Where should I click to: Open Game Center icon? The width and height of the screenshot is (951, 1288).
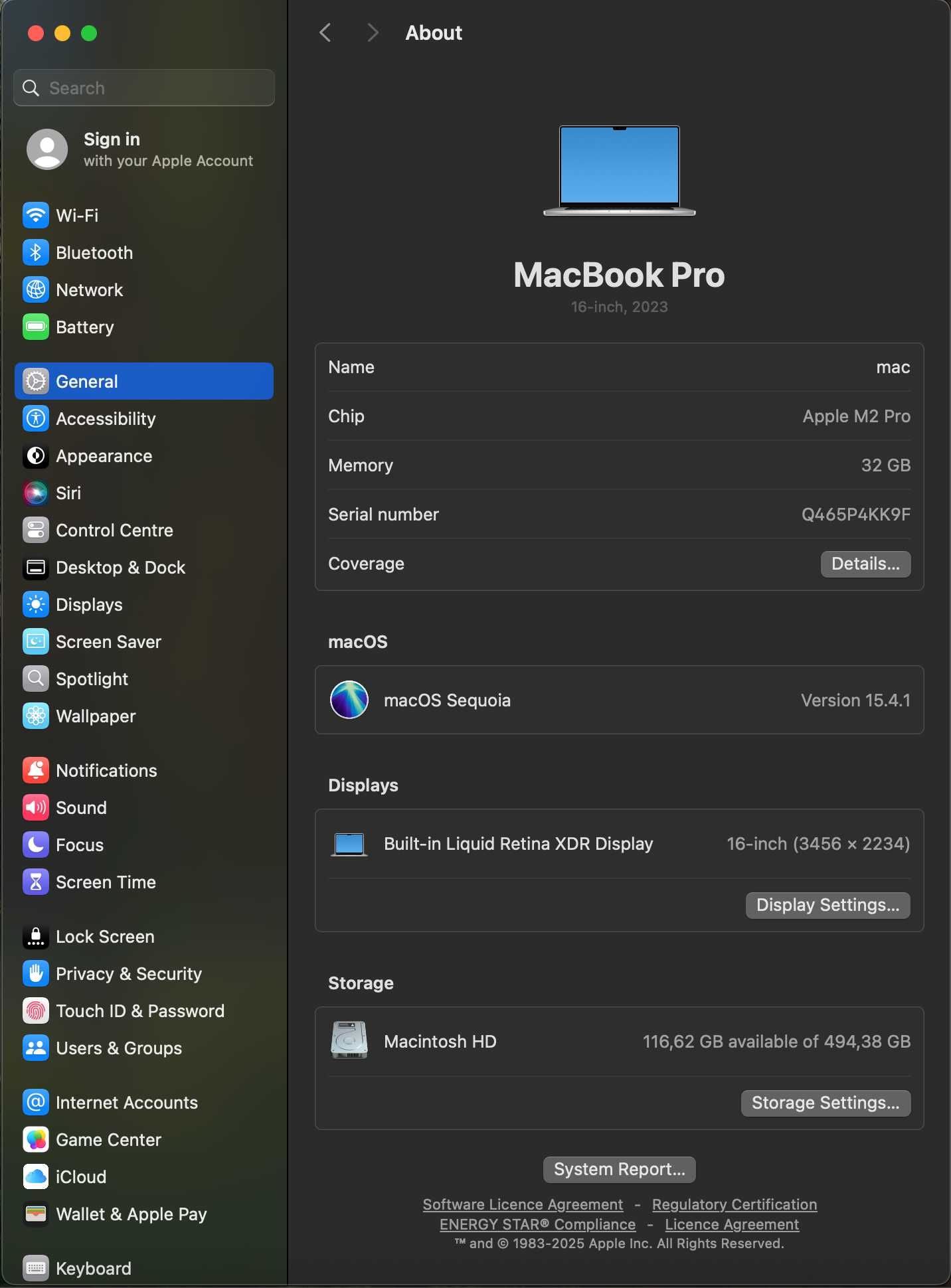tap(35, 1139)
